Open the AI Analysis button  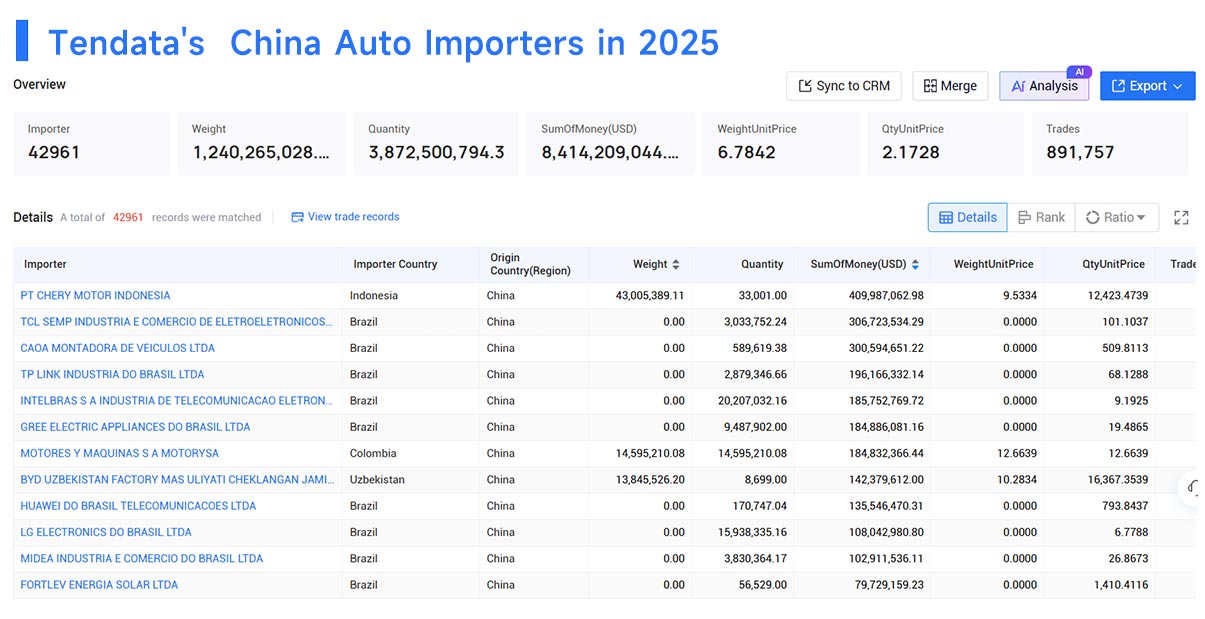coord(1044,86)
